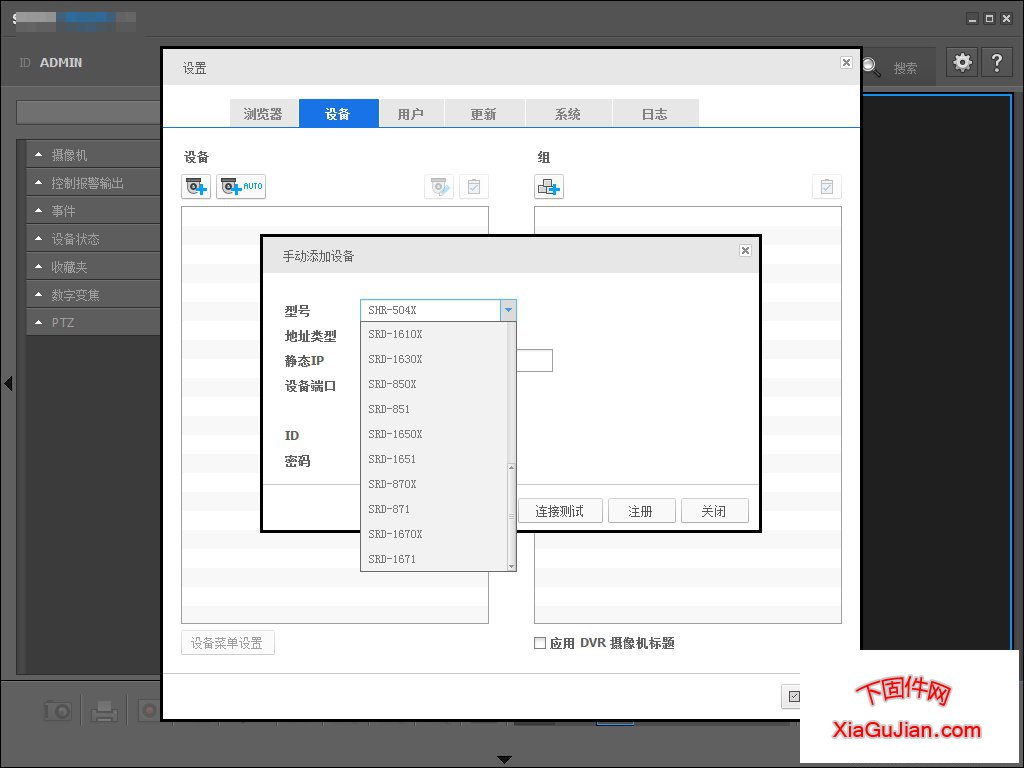The height and width of the screenshot is (768, 1024).
Task: Switch to the 浏览器 tab
Action: coord(263,114)
